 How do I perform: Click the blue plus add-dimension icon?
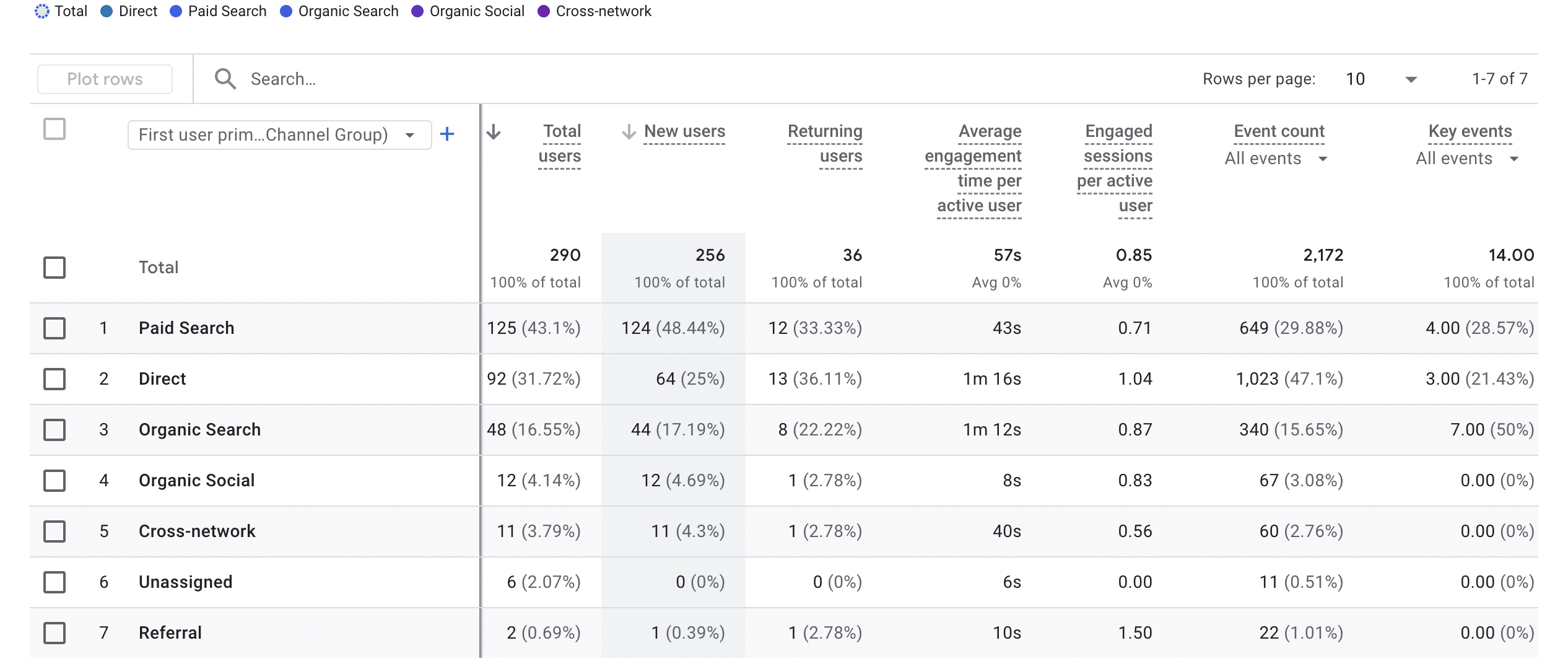pyautogui.click(x=446, y=134)
